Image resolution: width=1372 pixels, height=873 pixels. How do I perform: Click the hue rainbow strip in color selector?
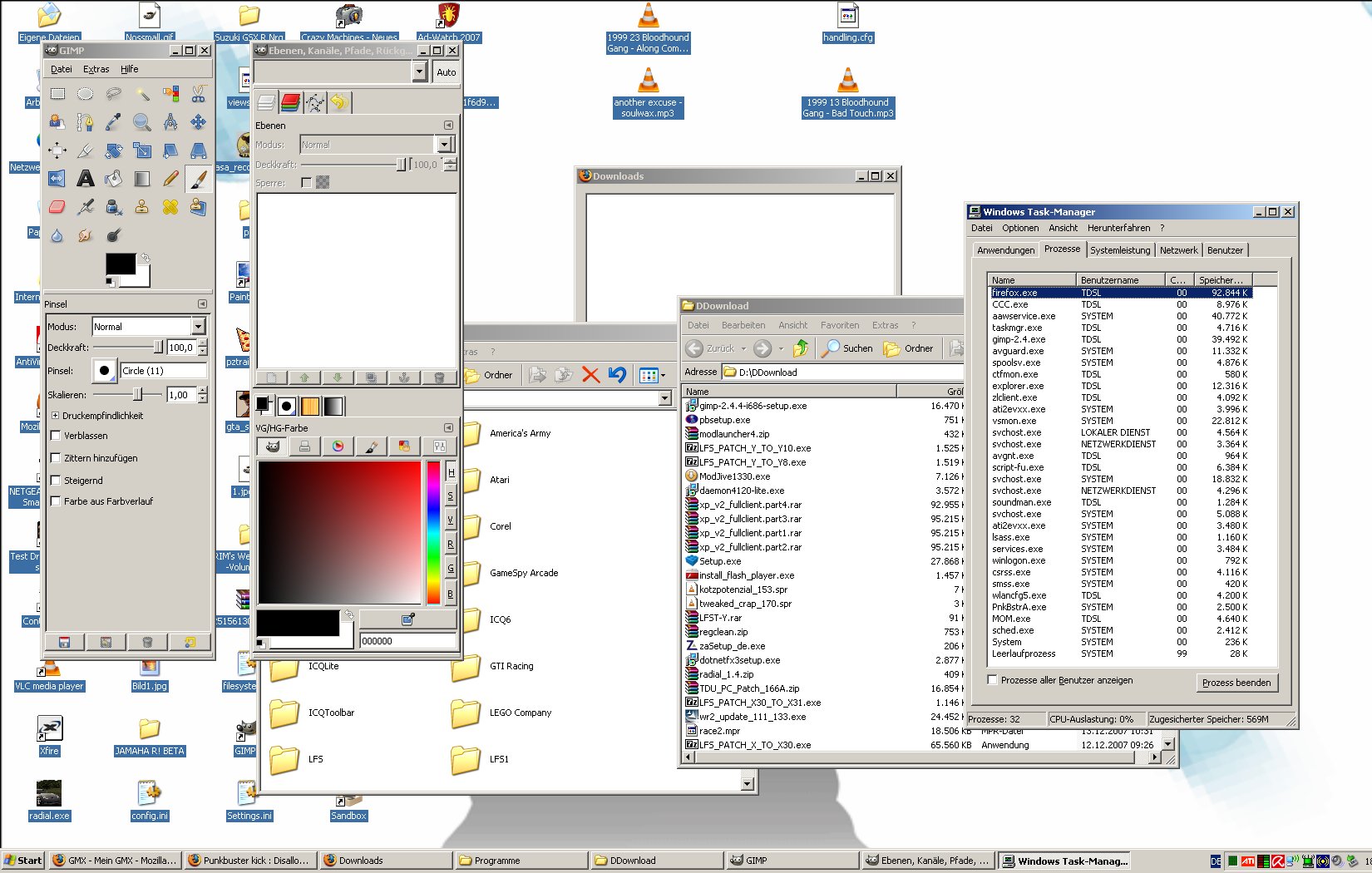pyautogui.click(x=433, y=532)
